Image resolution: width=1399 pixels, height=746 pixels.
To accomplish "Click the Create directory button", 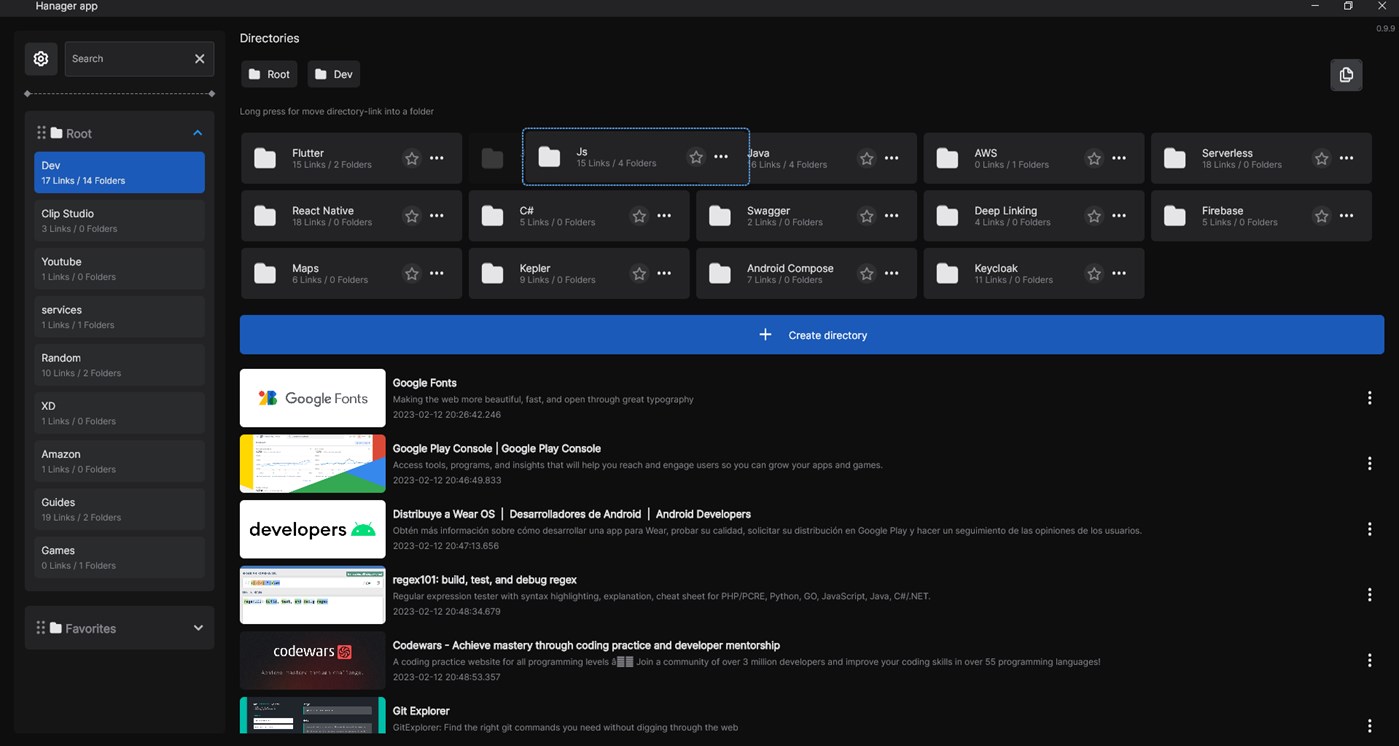I will pos(812,335).
